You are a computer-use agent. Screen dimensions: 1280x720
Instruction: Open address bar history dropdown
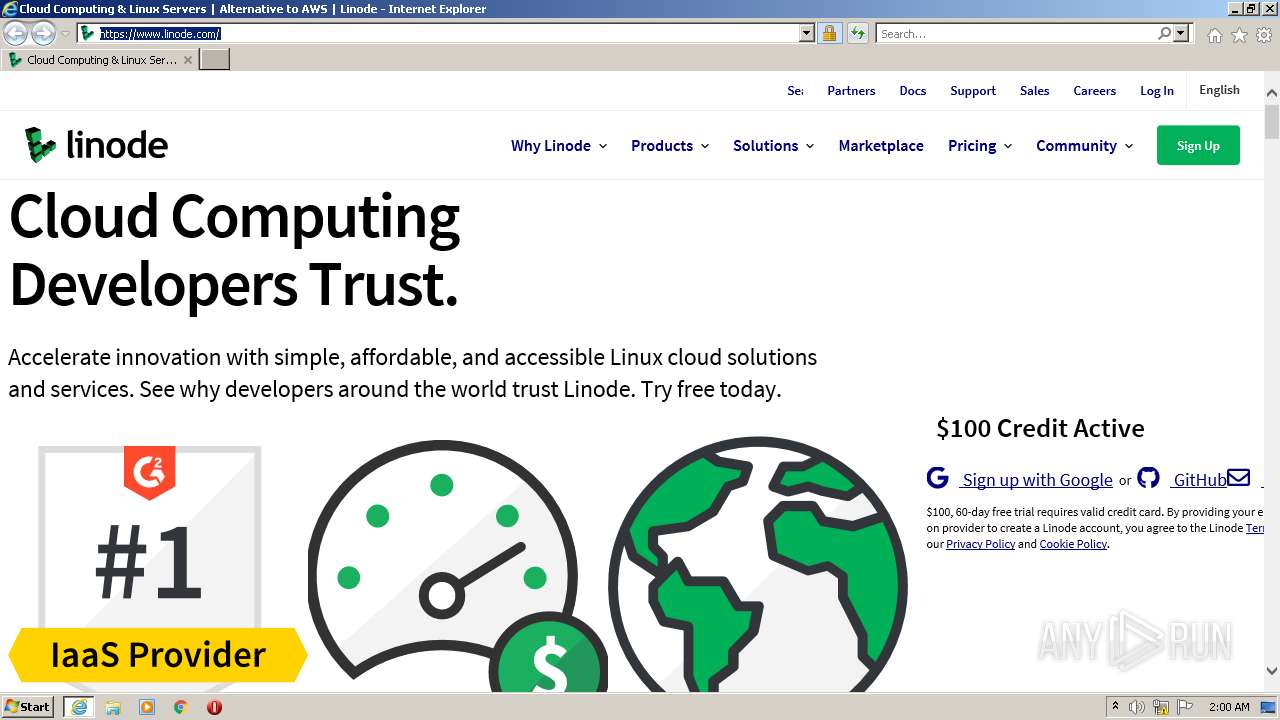(807, 34)
